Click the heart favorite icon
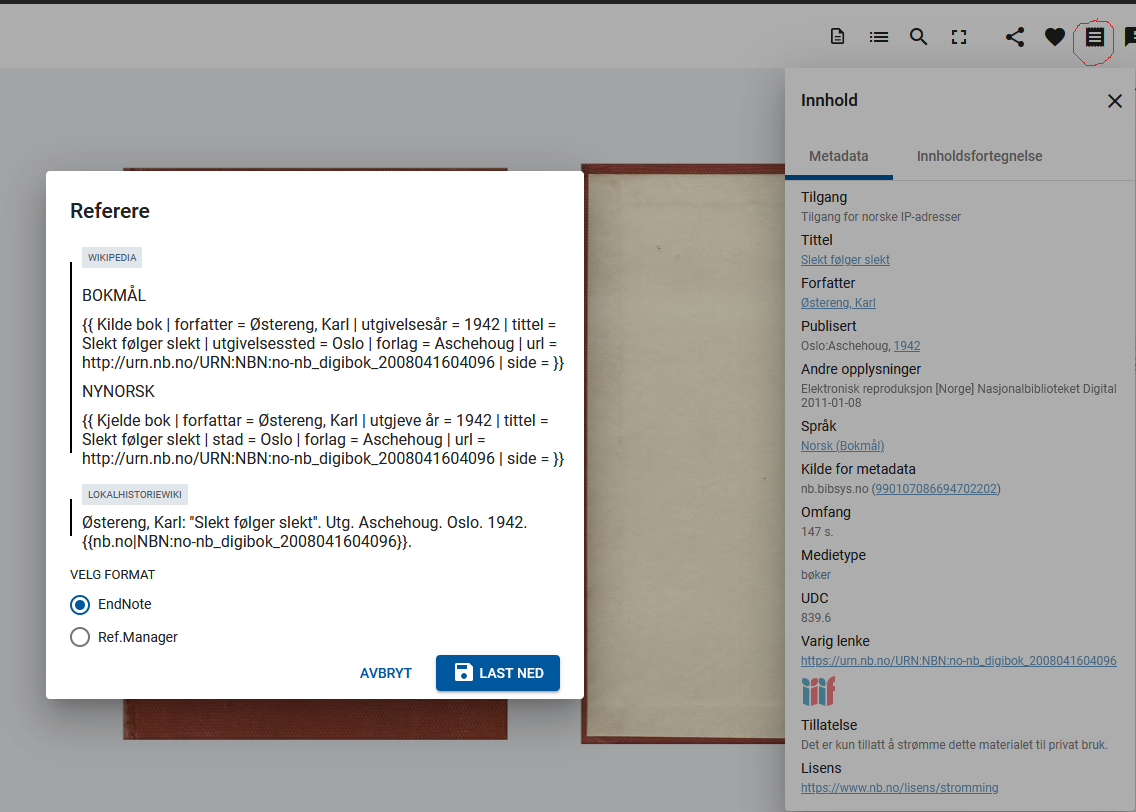1136x812 pixels. click(1055, 37)
